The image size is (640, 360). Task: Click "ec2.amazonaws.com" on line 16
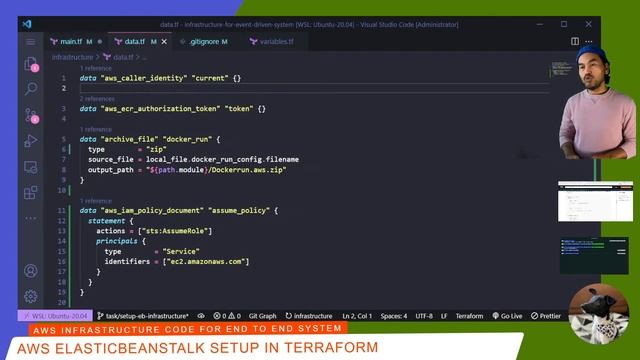point(206,262)
